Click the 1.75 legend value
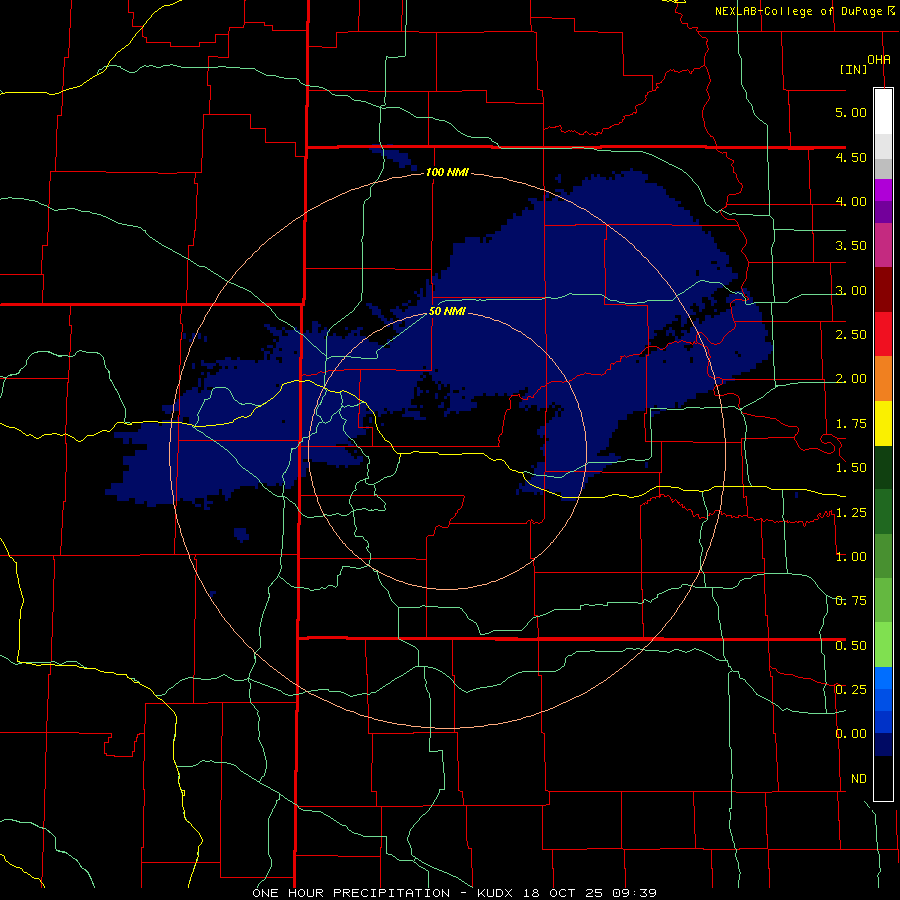The width and height of the screenshot is (900, 900). [x=851, y=424]
